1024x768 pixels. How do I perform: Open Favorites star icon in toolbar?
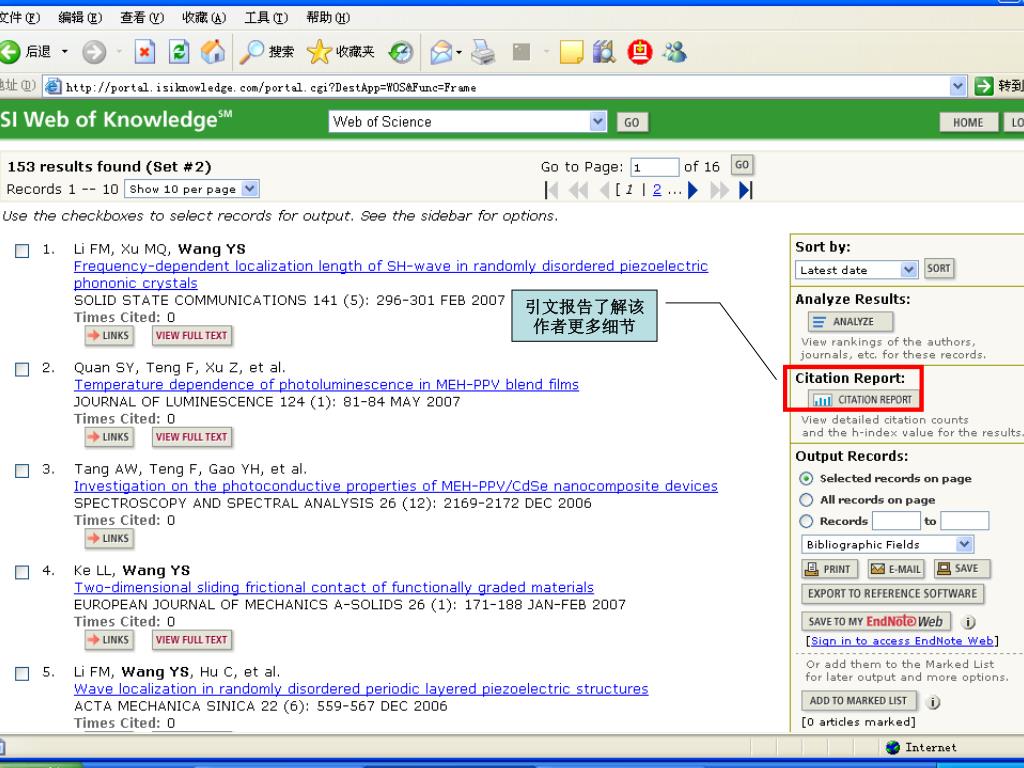(x=319, y=52)
